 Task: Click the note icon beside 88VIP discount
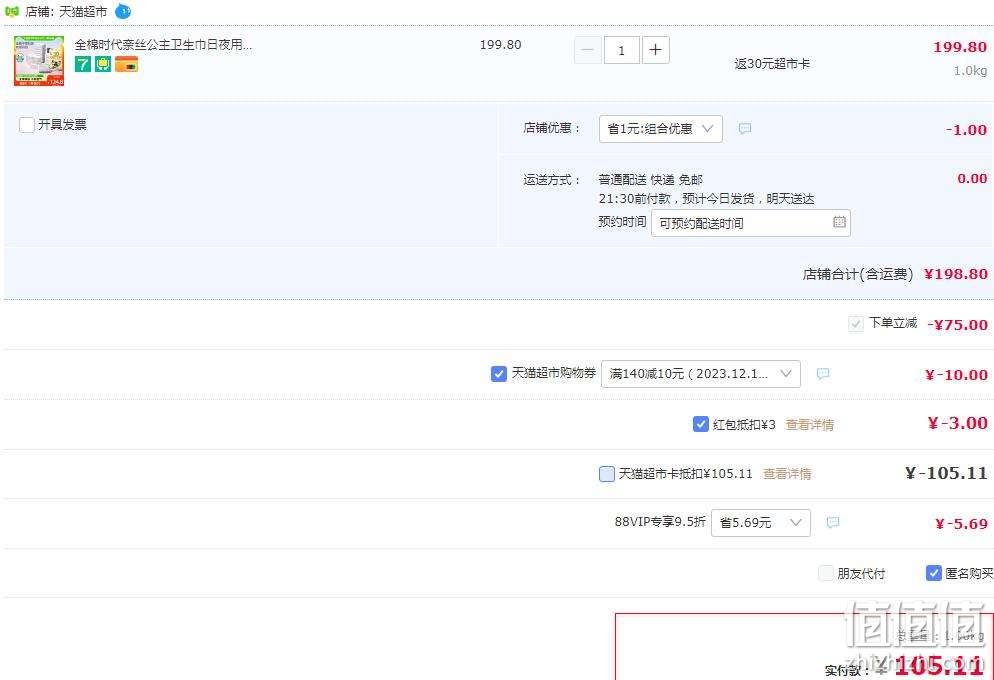tap(833, 522)
